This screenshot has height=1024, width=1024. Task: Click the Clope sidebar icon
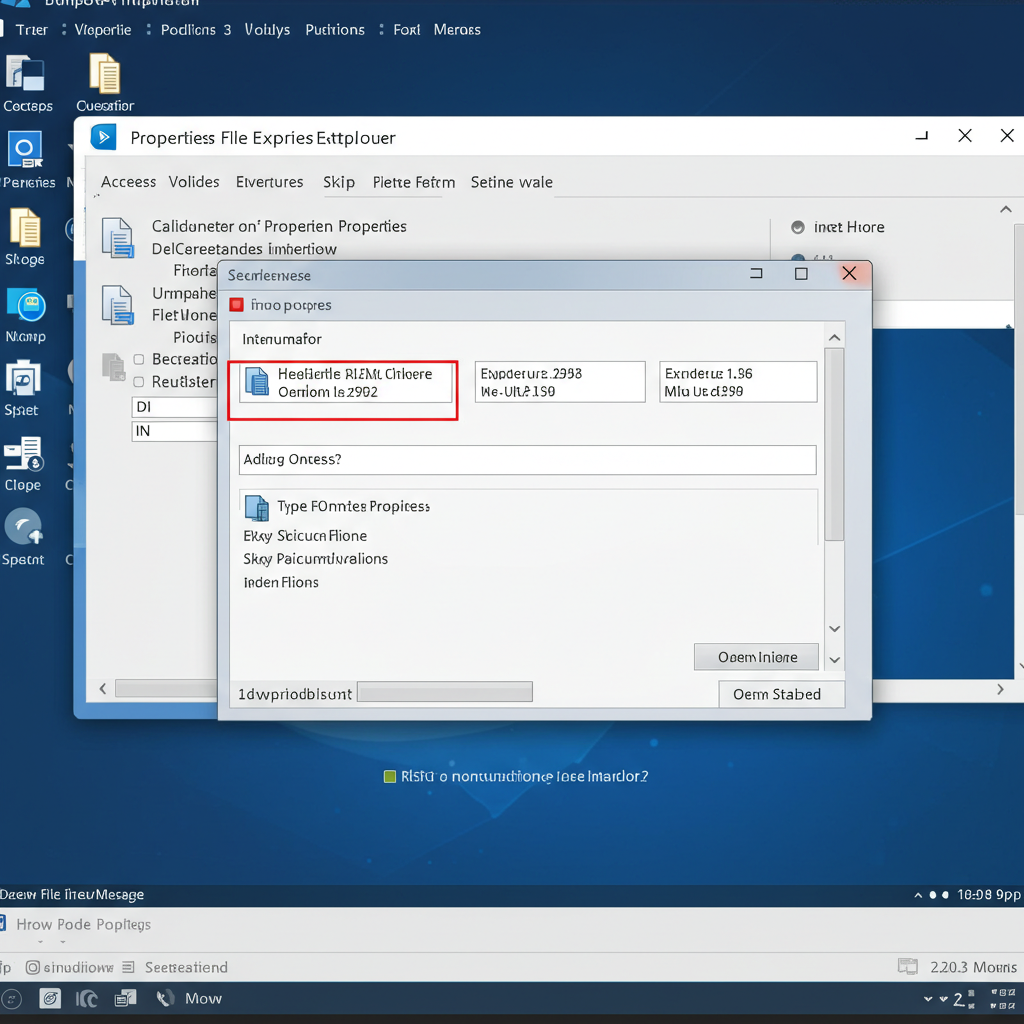(x=22, y=460)
